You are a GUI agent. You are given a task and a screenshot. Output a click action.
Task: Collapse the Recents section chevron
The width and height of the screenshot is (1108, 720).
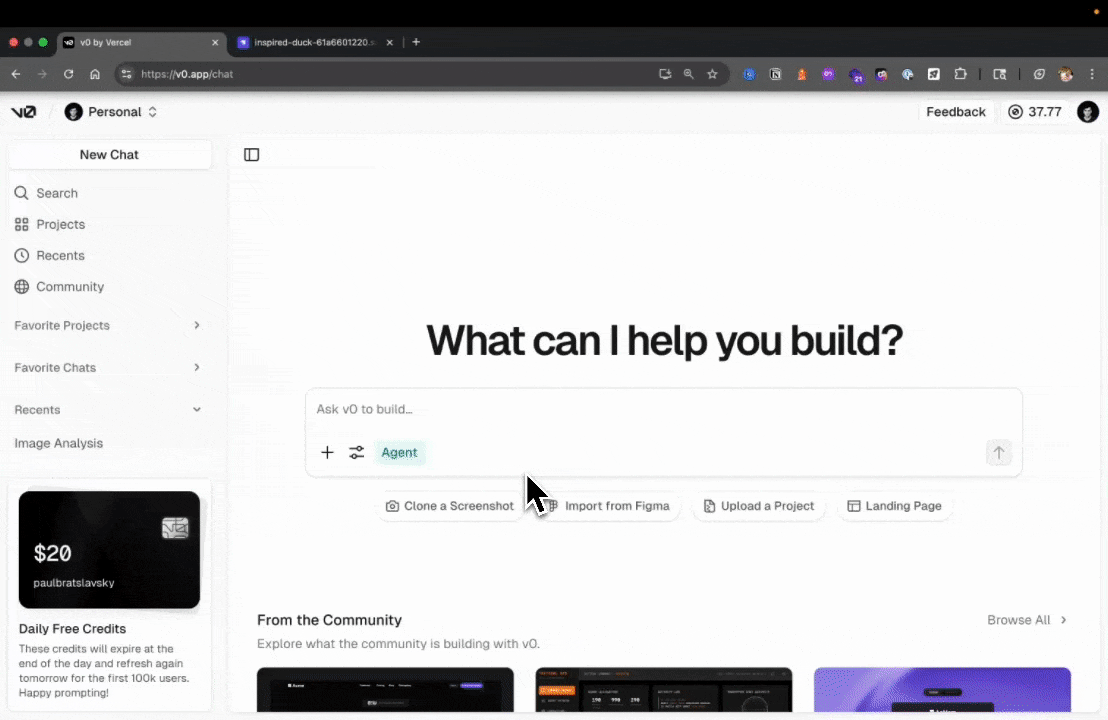coord(196,410)
